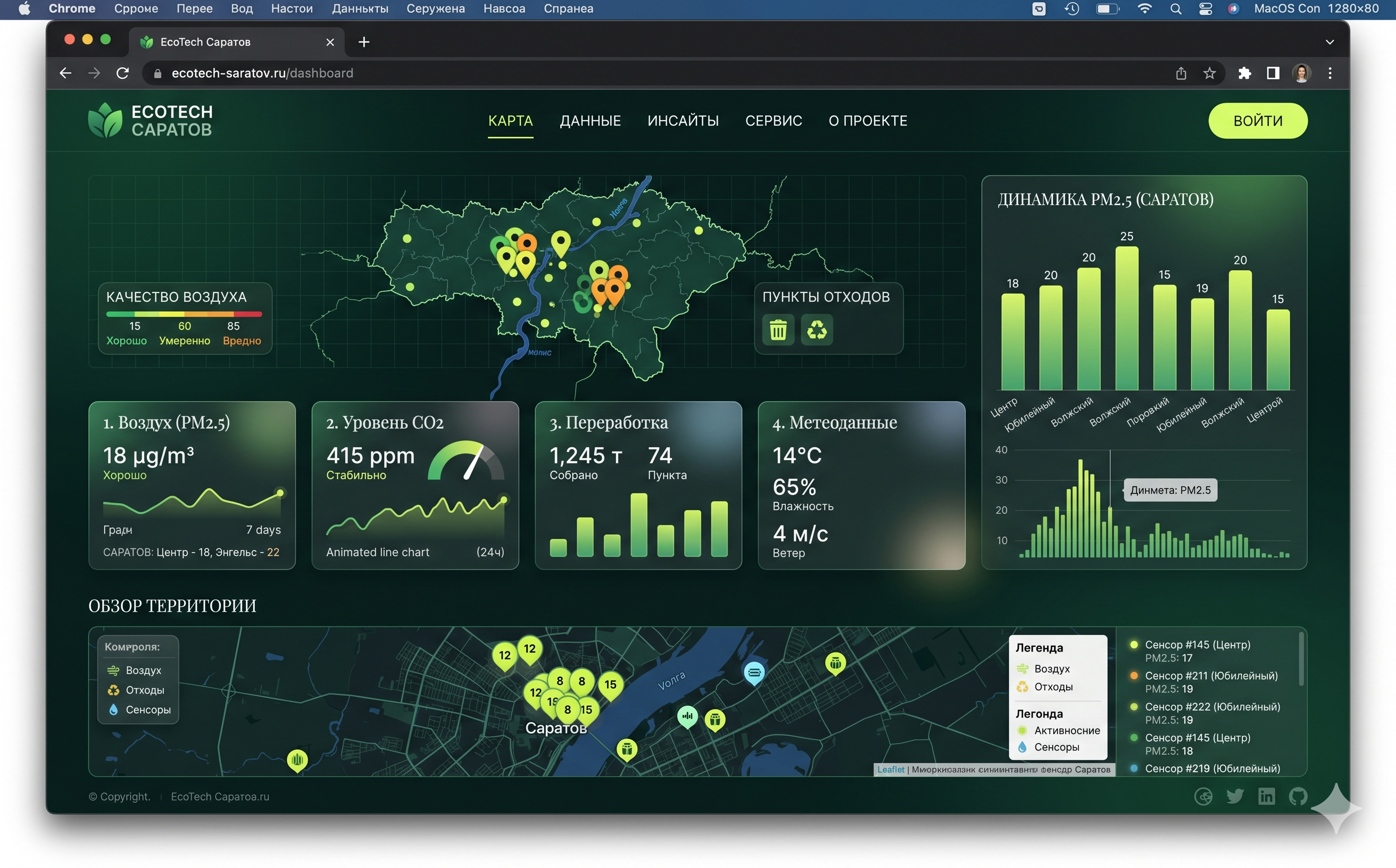Click the globe icon in footer
1396x868 pixels.
[x=1203, y=796]
